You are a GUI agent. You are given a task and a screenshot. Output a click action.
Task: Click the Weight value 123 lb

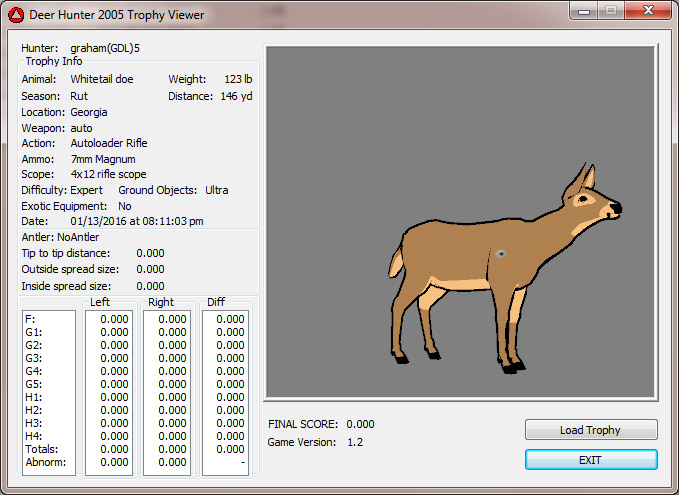coord(237,79)
